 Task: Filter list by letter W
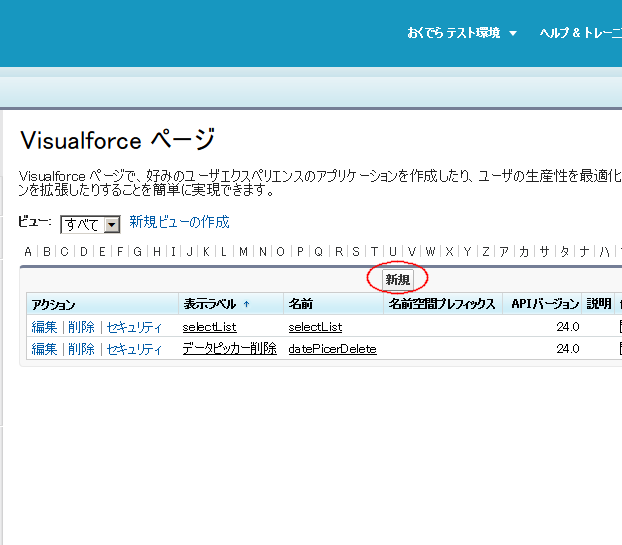click(430, 252)
